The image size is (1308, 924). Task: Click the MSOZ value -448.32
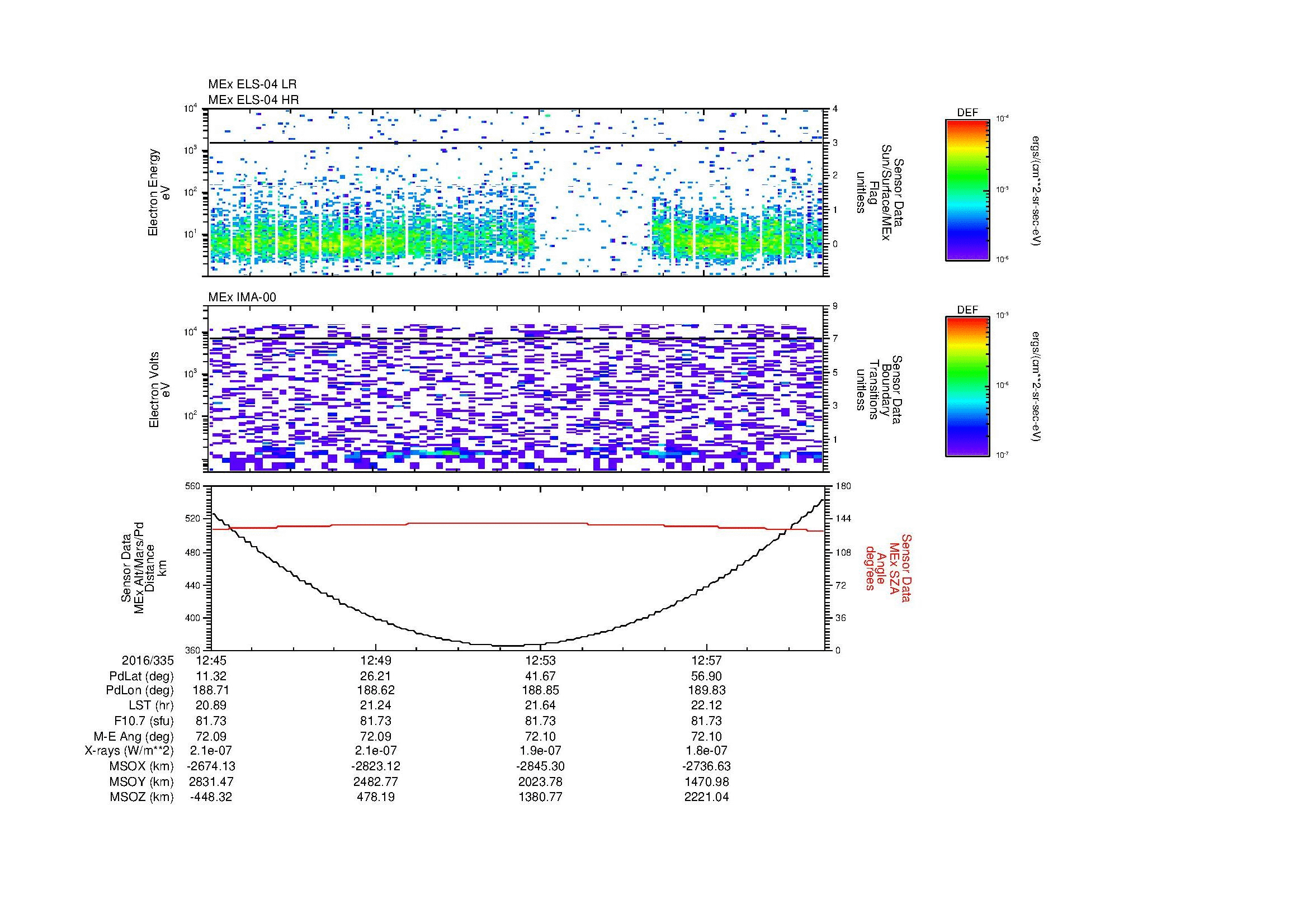point(211,797)
